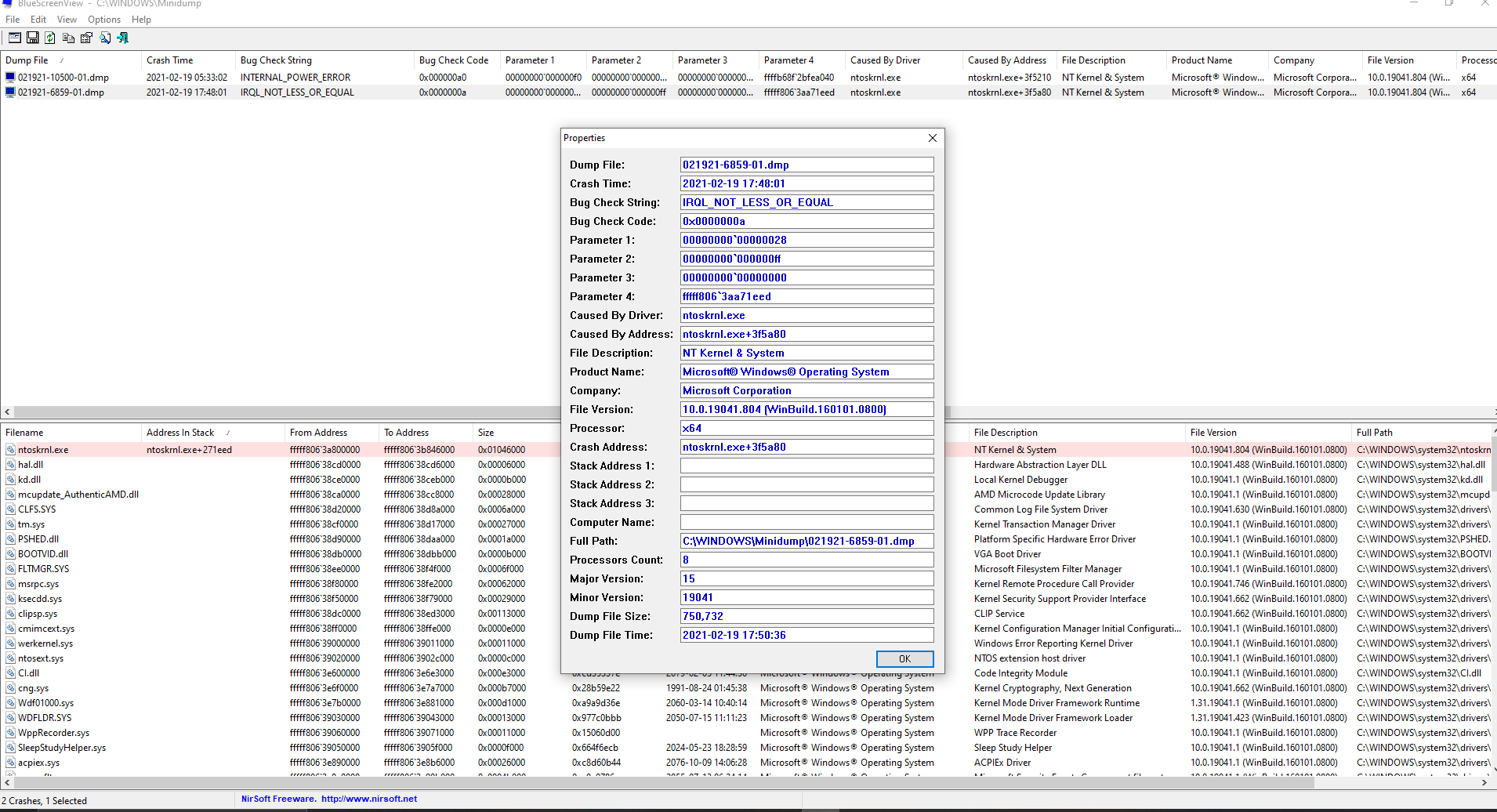Image resolution: width=1497 pixels, height=812 pixels.
Task: Select the WppRecorder.sys row
Action: click(53, 733)
